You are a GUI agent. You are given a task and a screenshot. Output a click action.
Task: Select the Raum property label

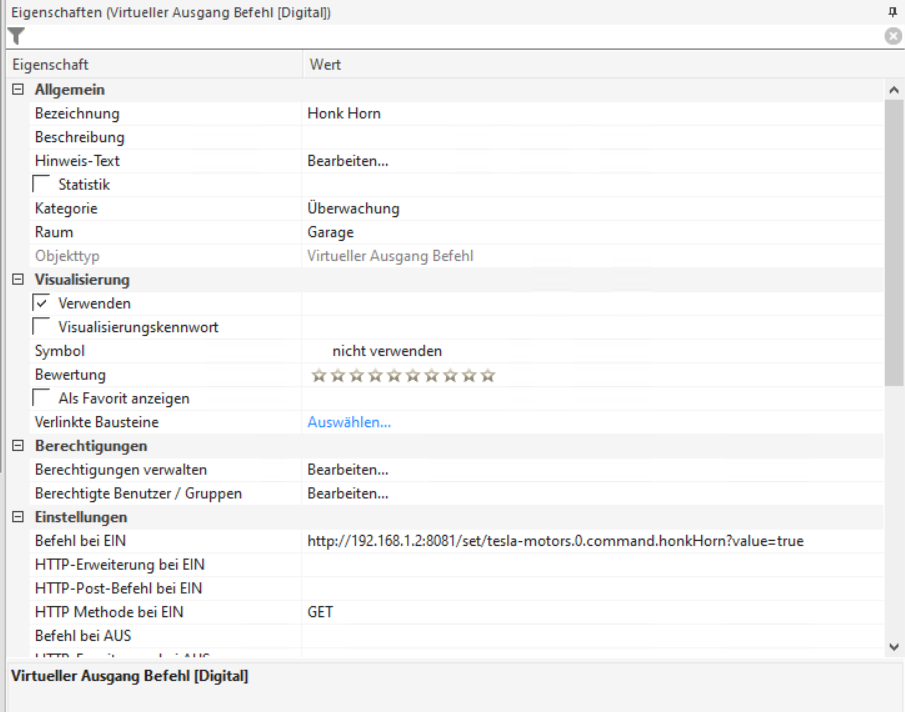[54, 232]
